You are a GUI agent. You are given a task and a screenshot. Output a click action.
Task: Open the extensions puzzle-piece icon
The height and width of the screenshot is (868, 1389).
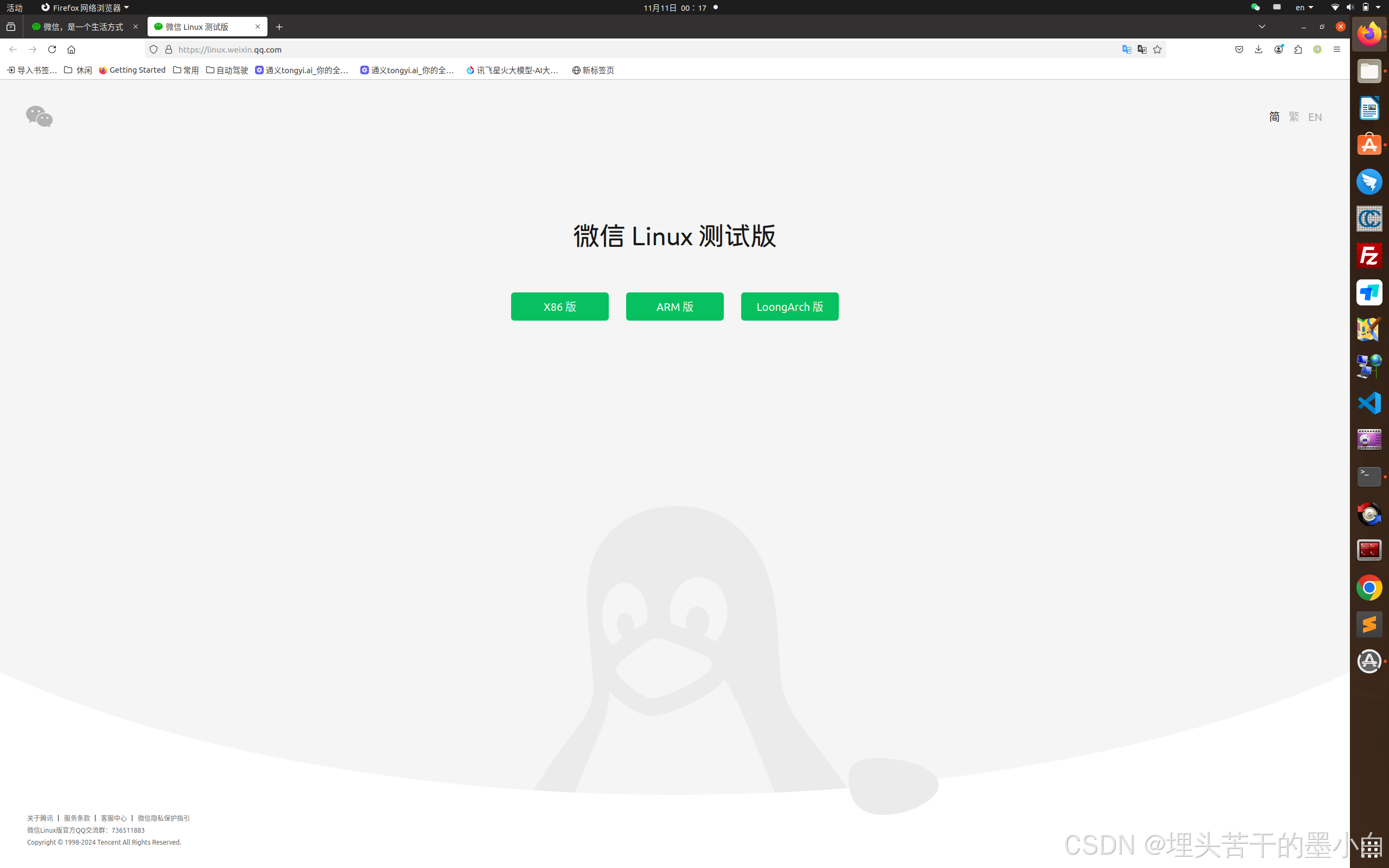click(x=1298, y=49)
